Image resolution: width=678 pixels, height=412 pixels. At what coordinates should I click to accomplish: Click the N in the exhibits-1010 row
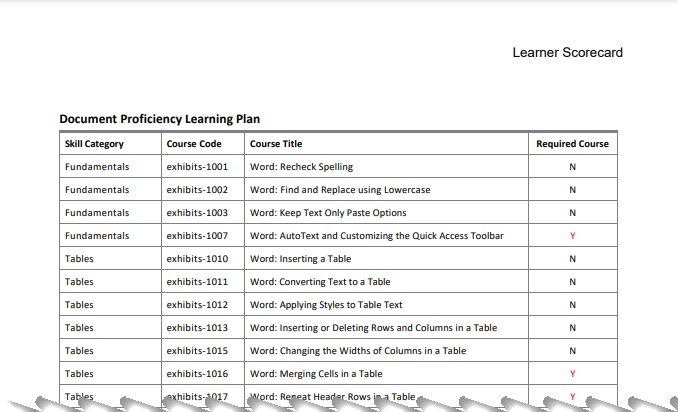[x=572, y=259]
